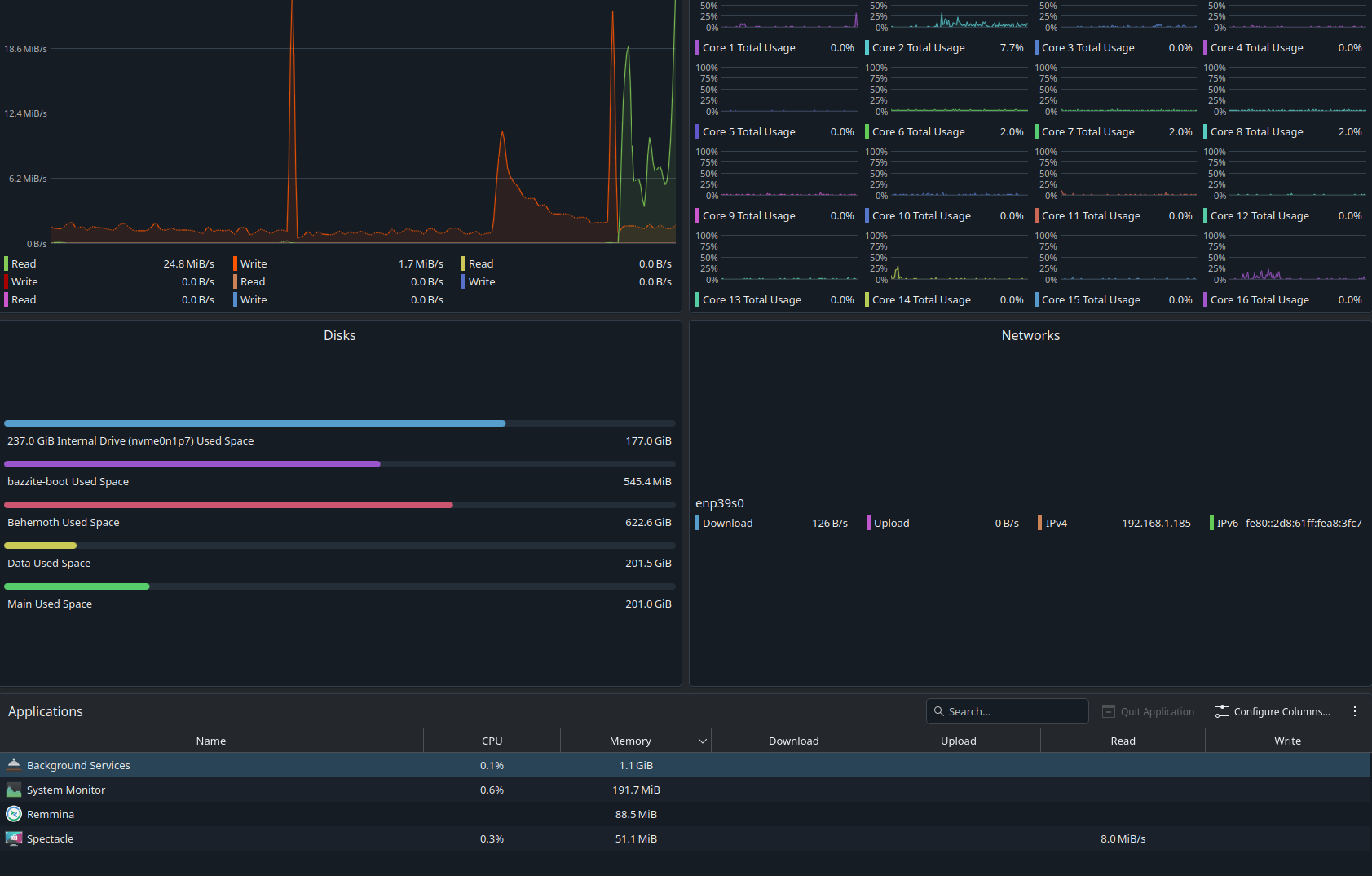
Task: Toggle Memory column sort arrow
Action: pyautogui.click(x=702, y=741)
